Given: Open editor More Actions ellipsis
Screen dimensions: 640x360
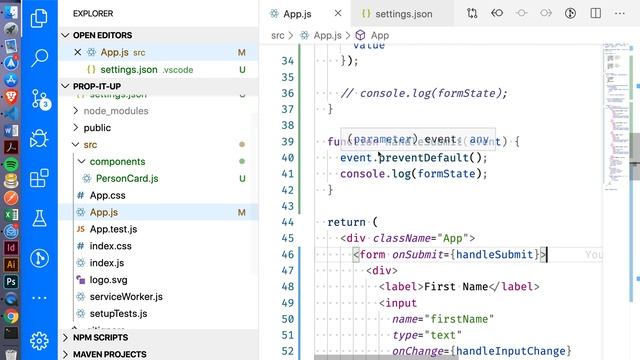Looking at the screenshot, I should click(620, 13).
